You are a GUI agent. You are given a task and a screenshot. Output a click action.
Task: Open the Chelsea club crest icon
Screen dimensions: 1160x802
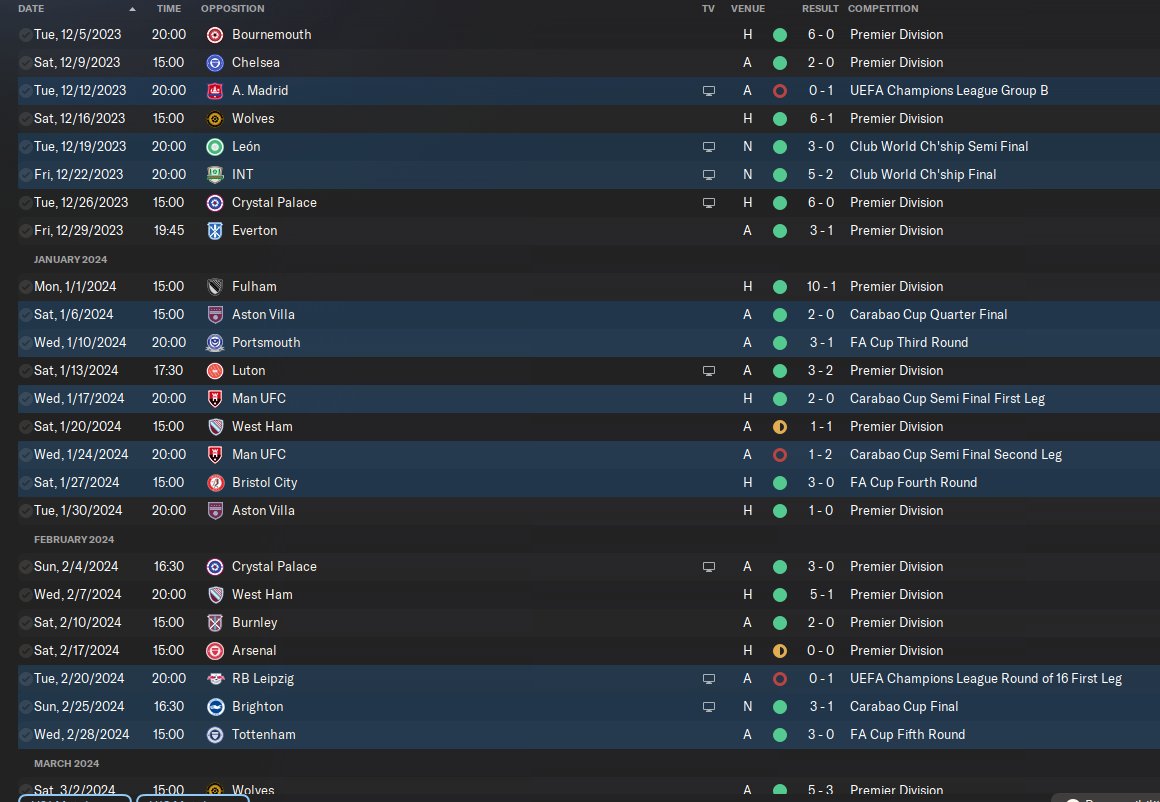pos(215,63)
